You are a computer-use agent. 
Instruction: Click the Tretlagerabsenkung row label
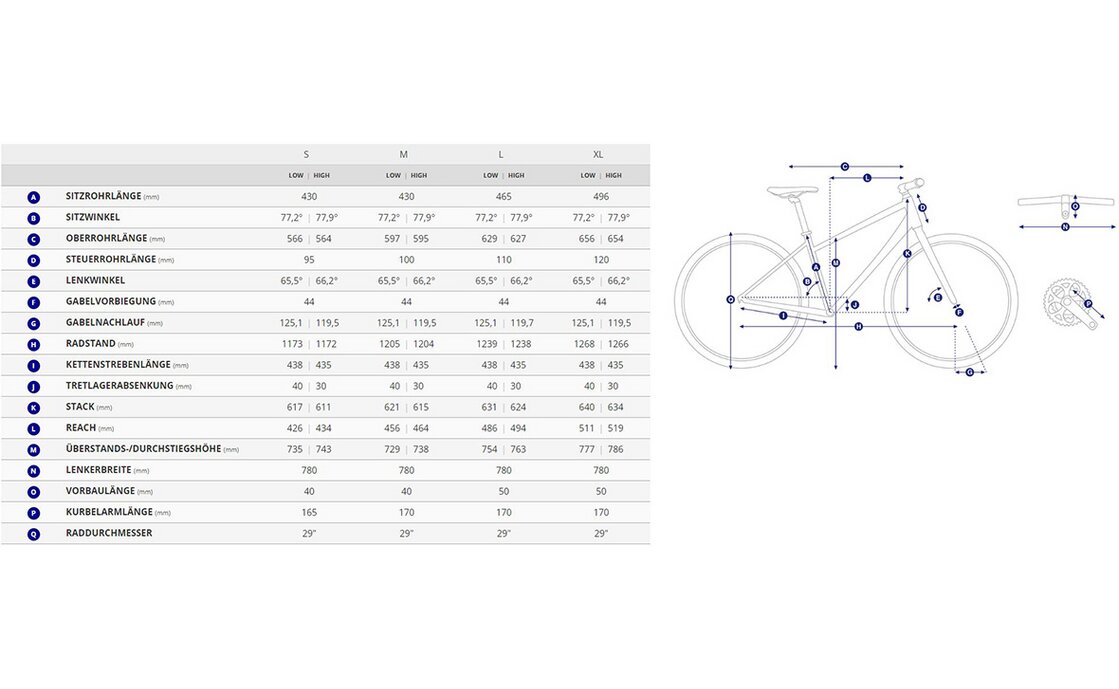[x=119, y=386]
